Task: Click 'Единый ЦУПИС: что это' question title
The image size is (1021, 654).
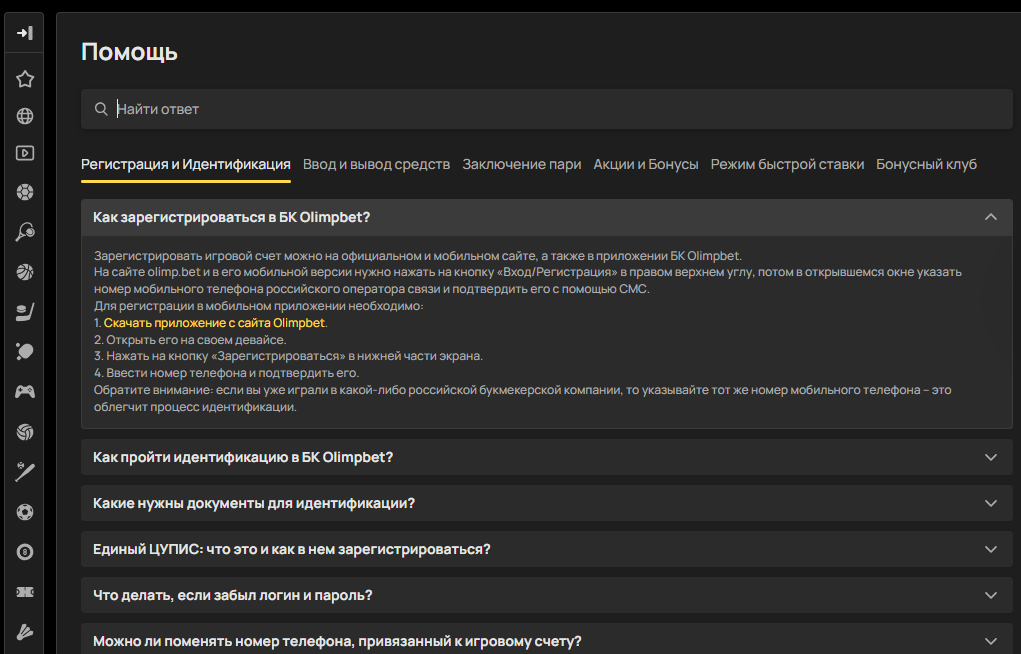Action: pos(292,549)
